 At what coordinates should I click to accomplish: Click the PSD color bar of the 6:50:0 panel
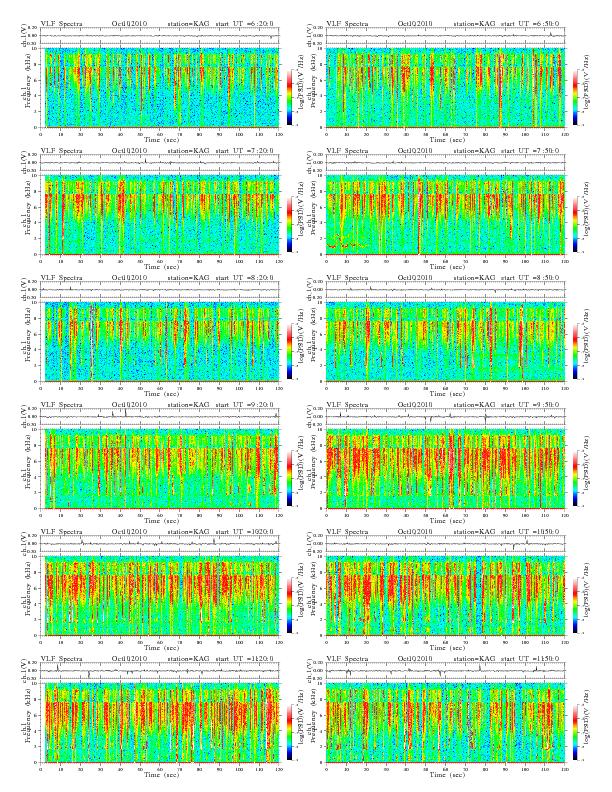pyautogui.click(x=575, y=97)
